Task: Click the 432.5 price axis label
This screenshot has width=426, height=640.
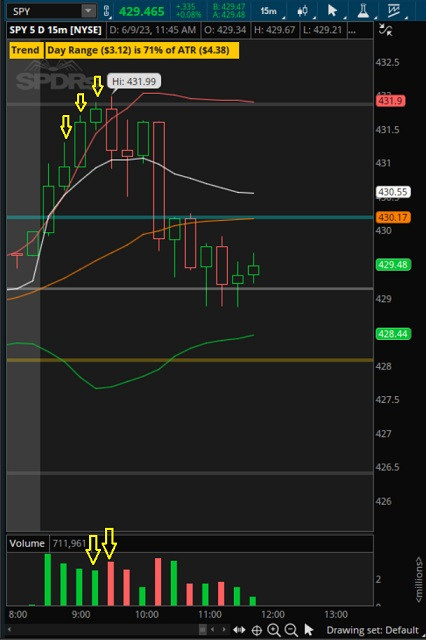Action: click(x=387, y=62)
